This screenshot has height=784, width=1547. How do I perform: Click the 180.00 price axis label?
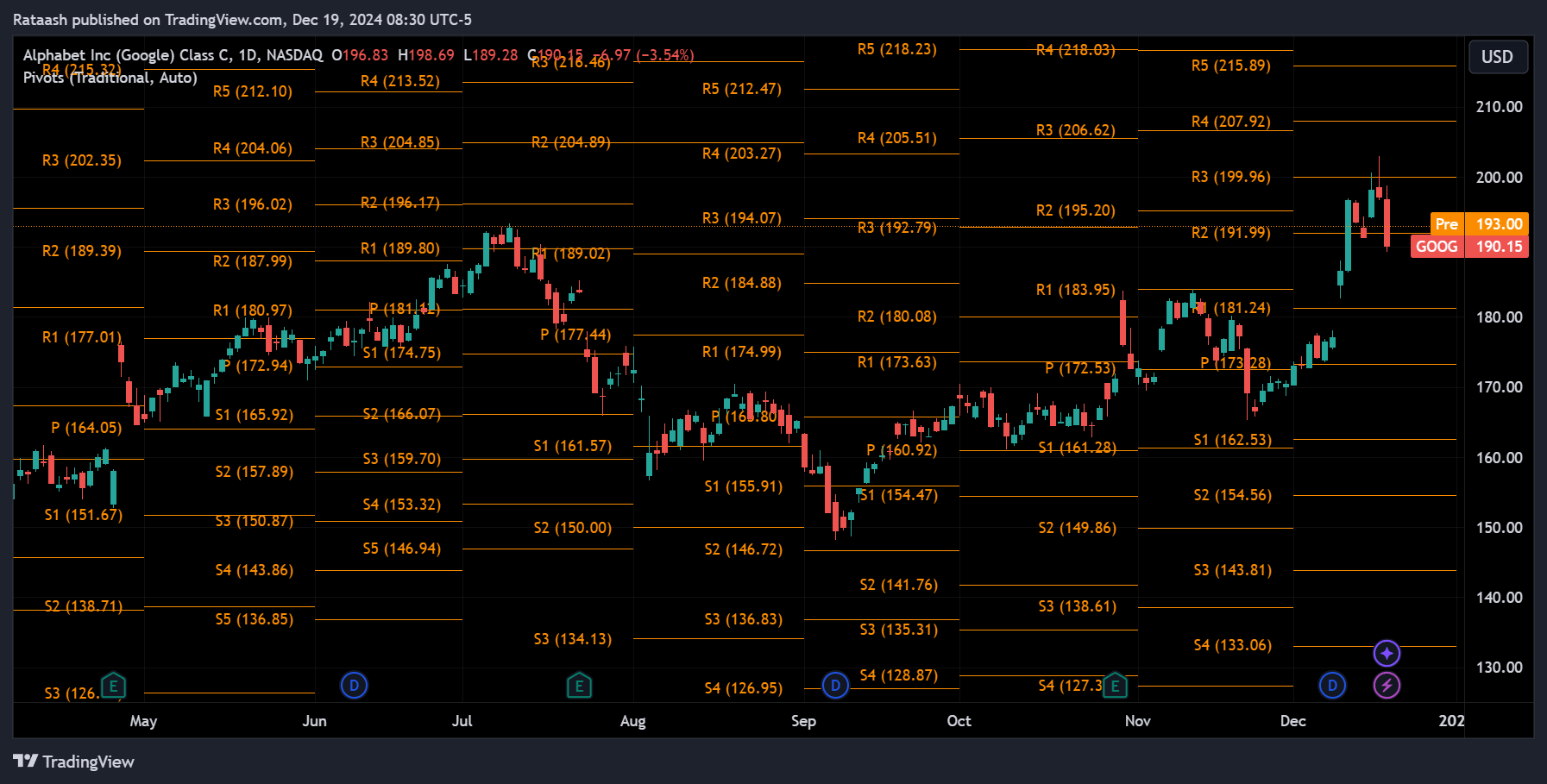click(x=1500, y=317)
